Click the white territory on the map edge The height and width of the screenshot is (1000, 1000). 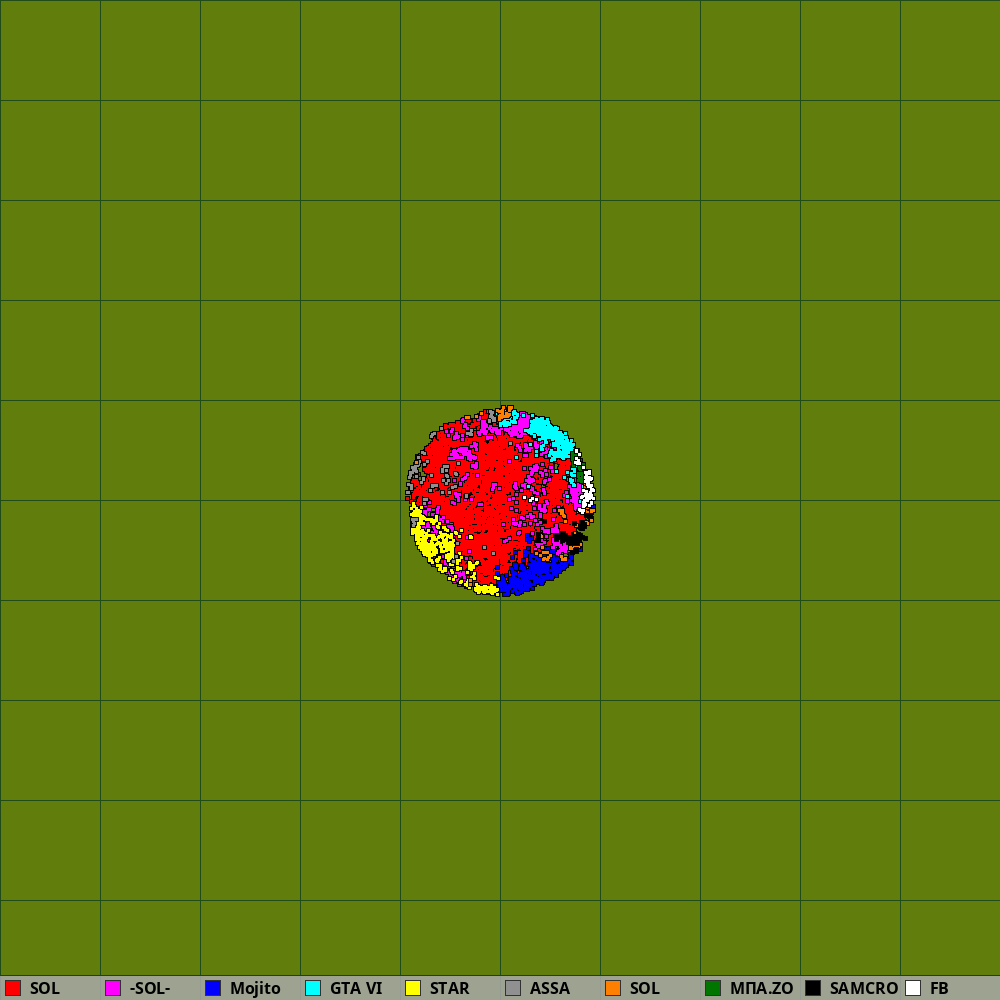tap(586, 488)
